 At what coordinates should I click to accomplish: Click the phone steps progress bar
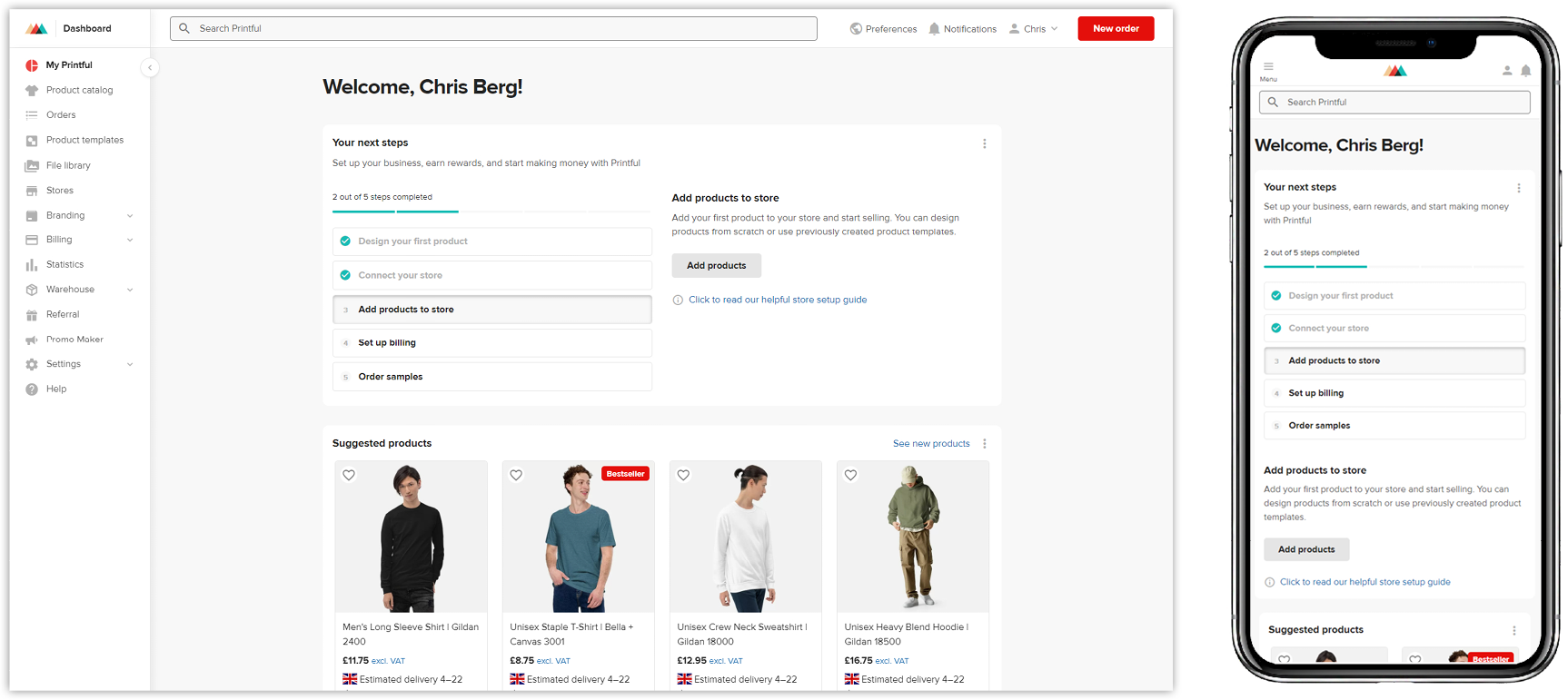pyautogui.click(x=1394, y=266)
